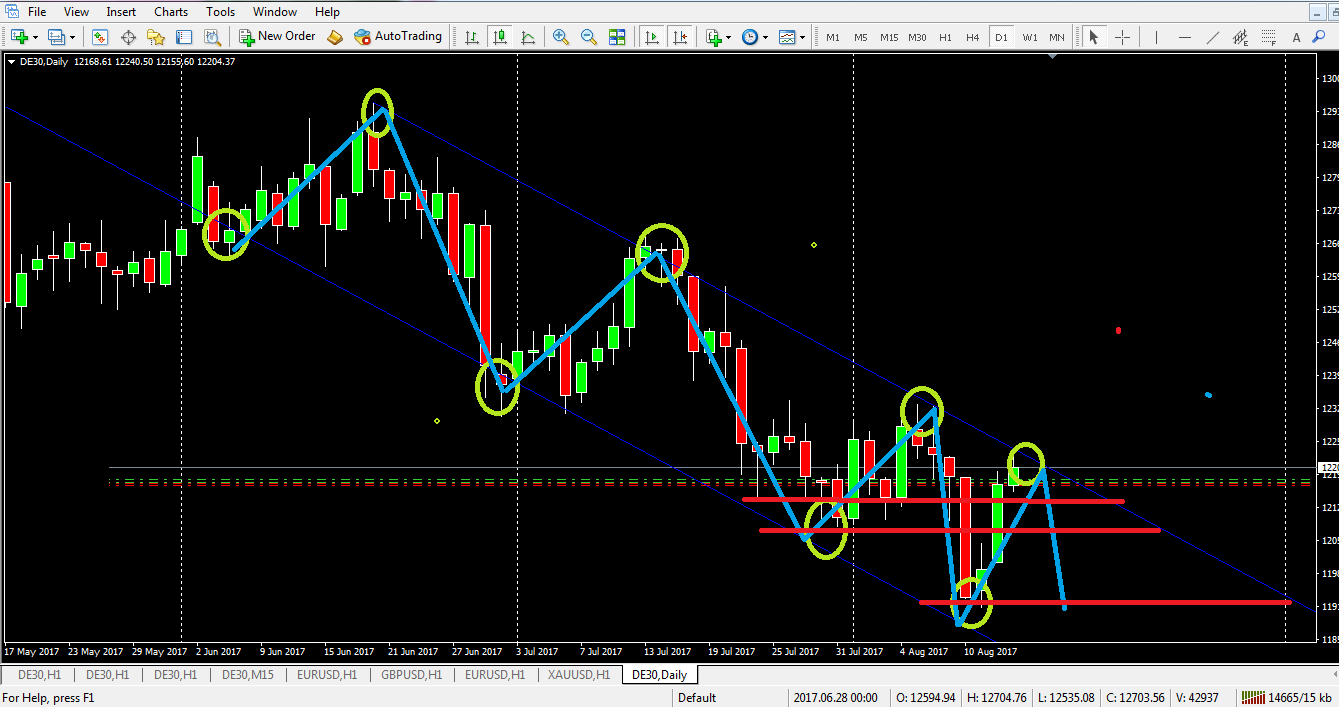Open the Profiles icon
Screen dimensions: 1339x707
56,37
